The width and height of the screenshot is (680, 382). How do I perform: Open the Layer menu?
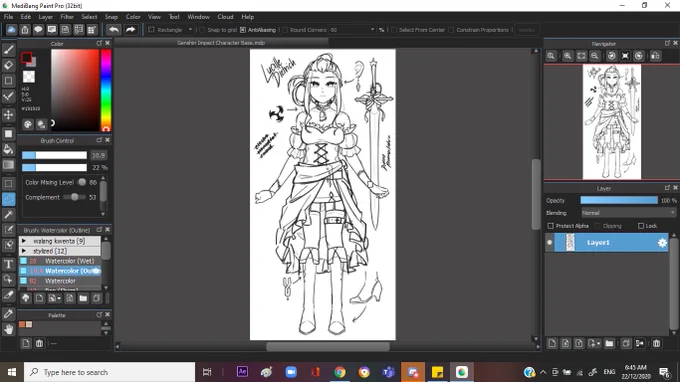(46, 17)
